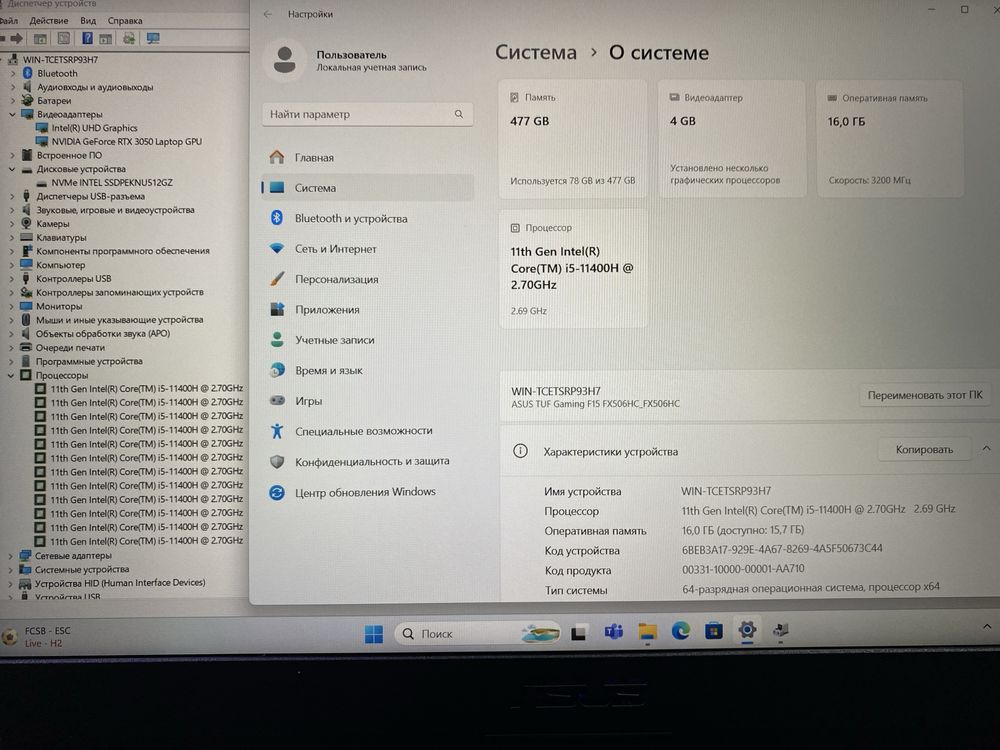Expand the Сетевые адаптеры node
Screen dimensions: 1000x750
[10, 555]
